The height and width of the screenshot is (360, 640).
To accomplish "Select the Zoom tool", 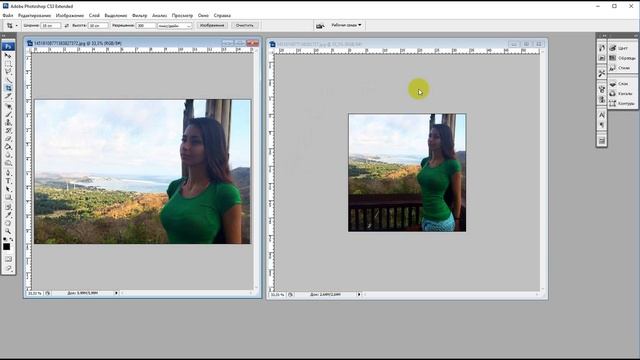I will pyautogui.click(x=8, y=231).
